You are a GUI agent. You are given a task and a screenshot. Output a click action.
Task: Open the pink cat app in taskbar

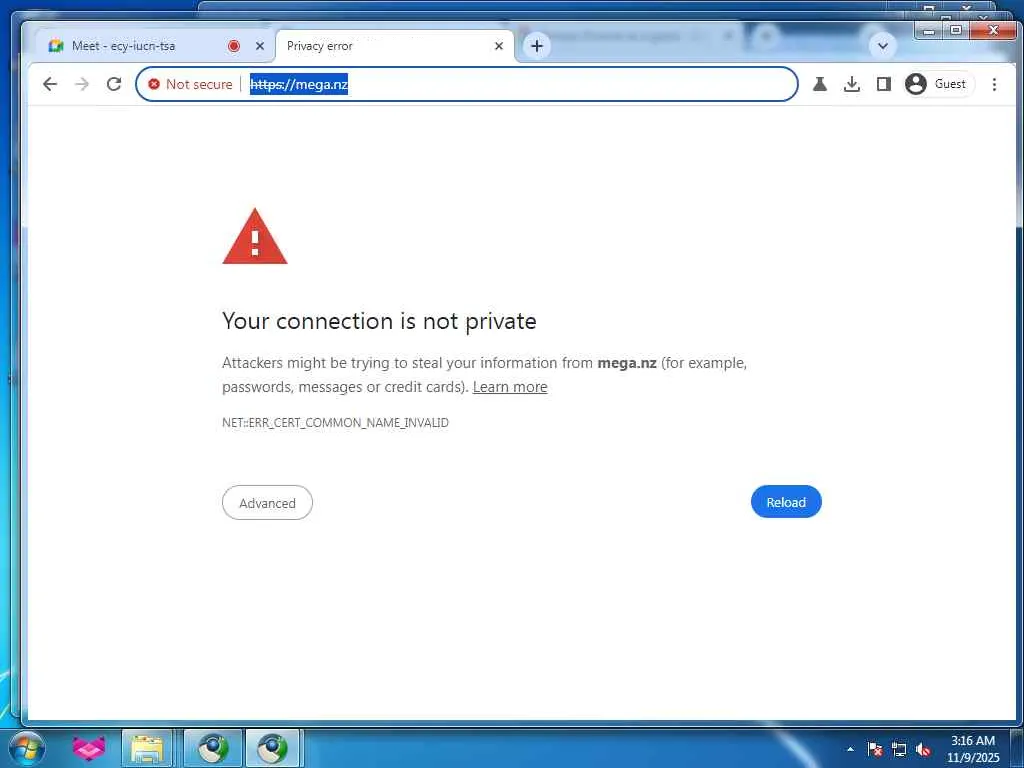[x=89, y=748]
